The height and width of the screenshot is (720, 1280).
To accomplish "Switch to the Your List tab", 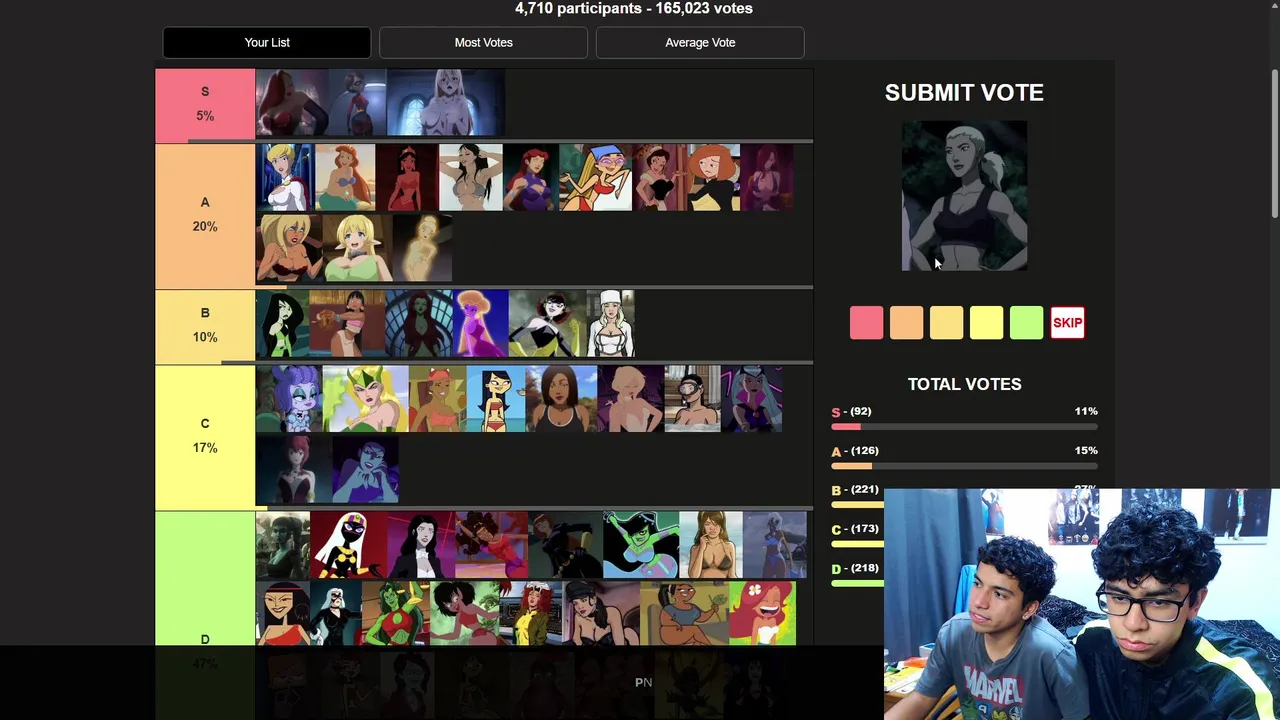I will (x=267, y=42).
